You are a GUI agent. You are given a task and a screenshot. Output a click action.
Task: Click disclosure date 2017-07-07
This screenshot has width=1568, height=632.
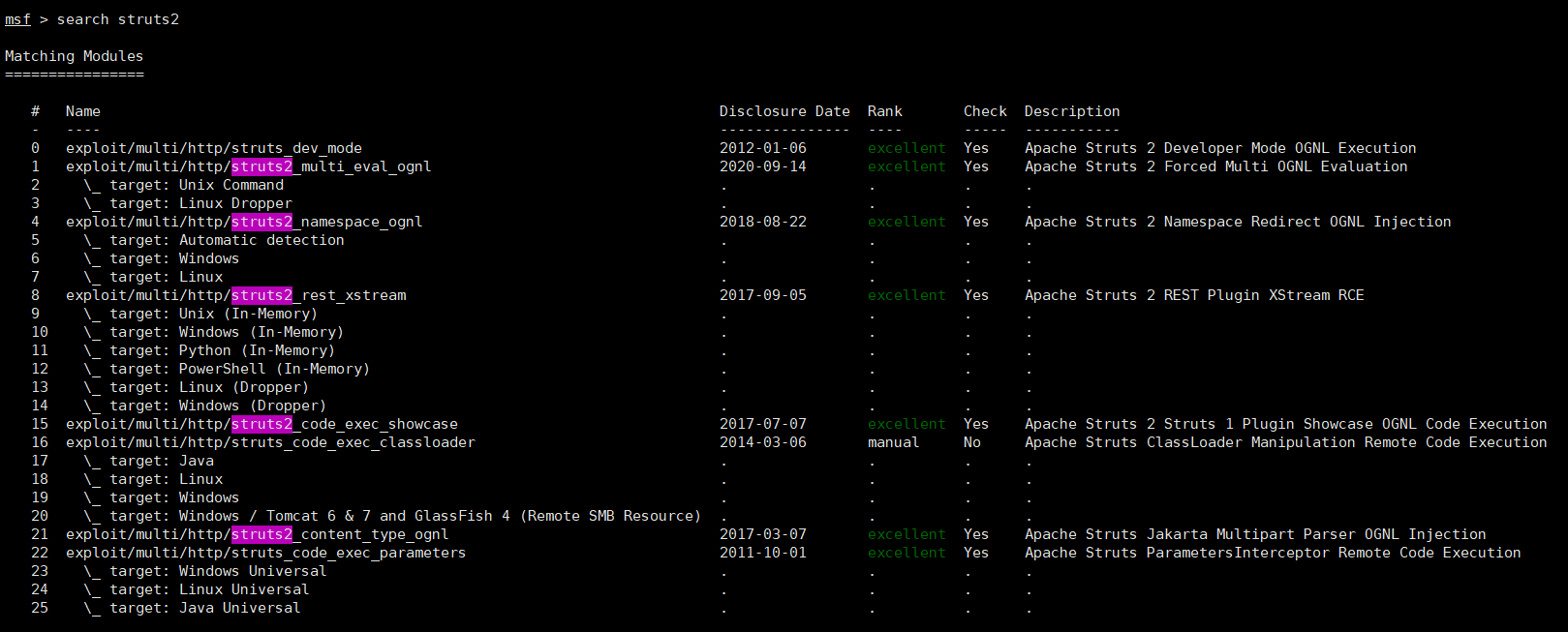[x=763, y=424]
